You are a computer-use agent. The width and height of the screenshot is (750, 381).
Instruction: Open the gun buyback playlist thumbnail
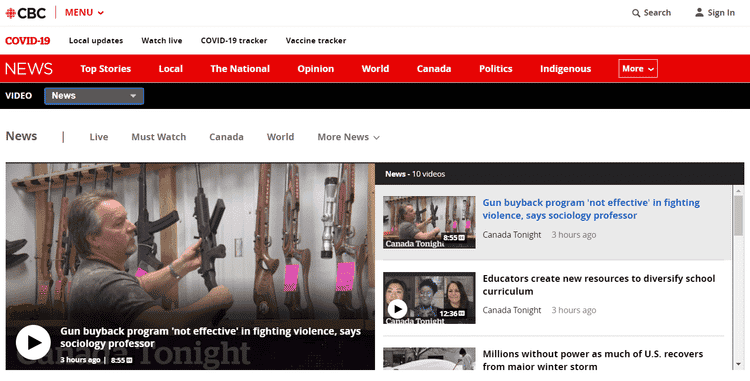coord(429,222)
